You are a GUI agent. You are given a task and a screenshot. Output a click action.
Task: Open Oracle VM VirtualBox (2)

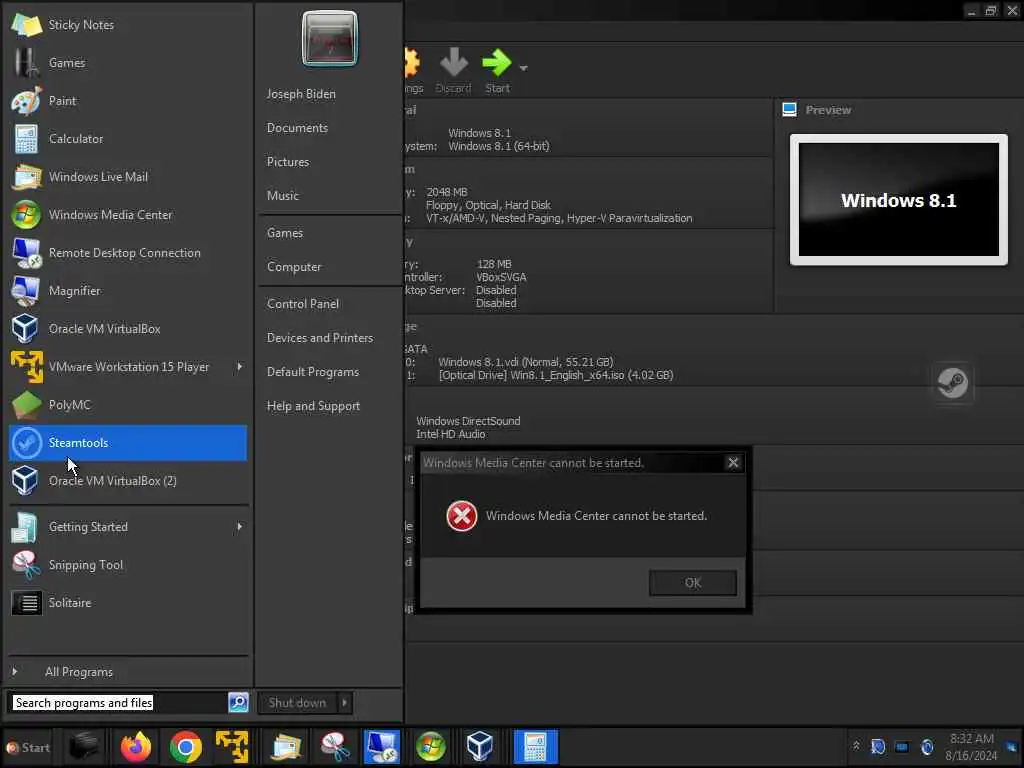[x=128, y=481]
